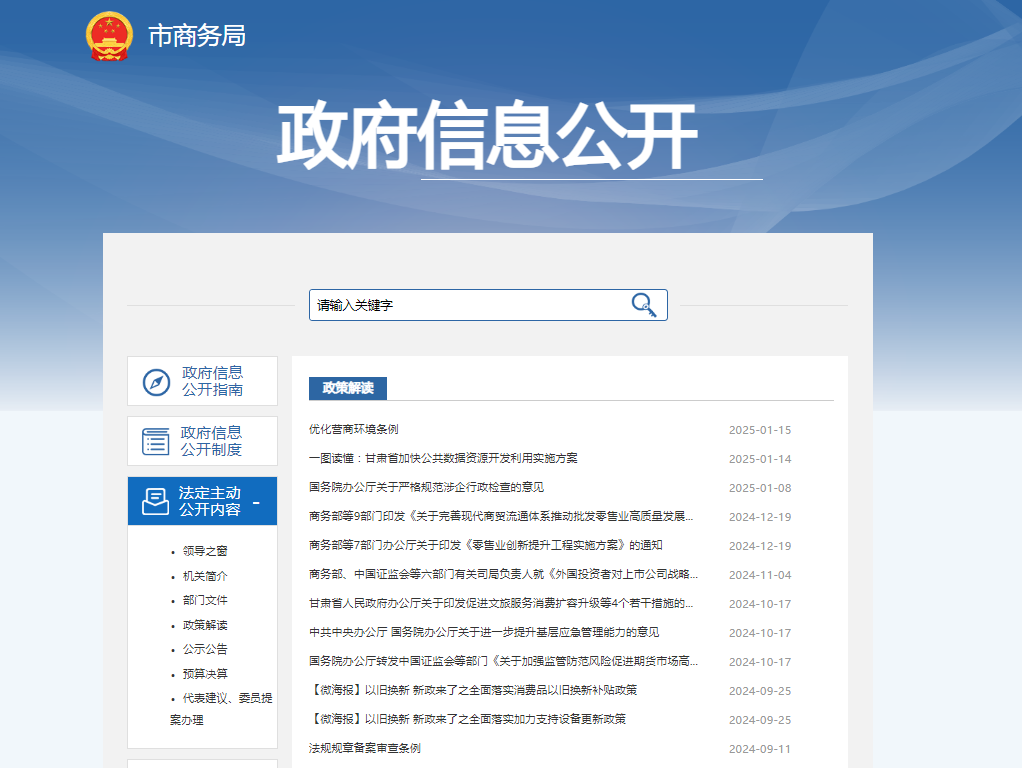Open 一图读懂 甘肃省公共数据资源 article
Image resolution: width=1022 pixels, height=768 pixels.
pyautogui.click(x=443, y=459)
